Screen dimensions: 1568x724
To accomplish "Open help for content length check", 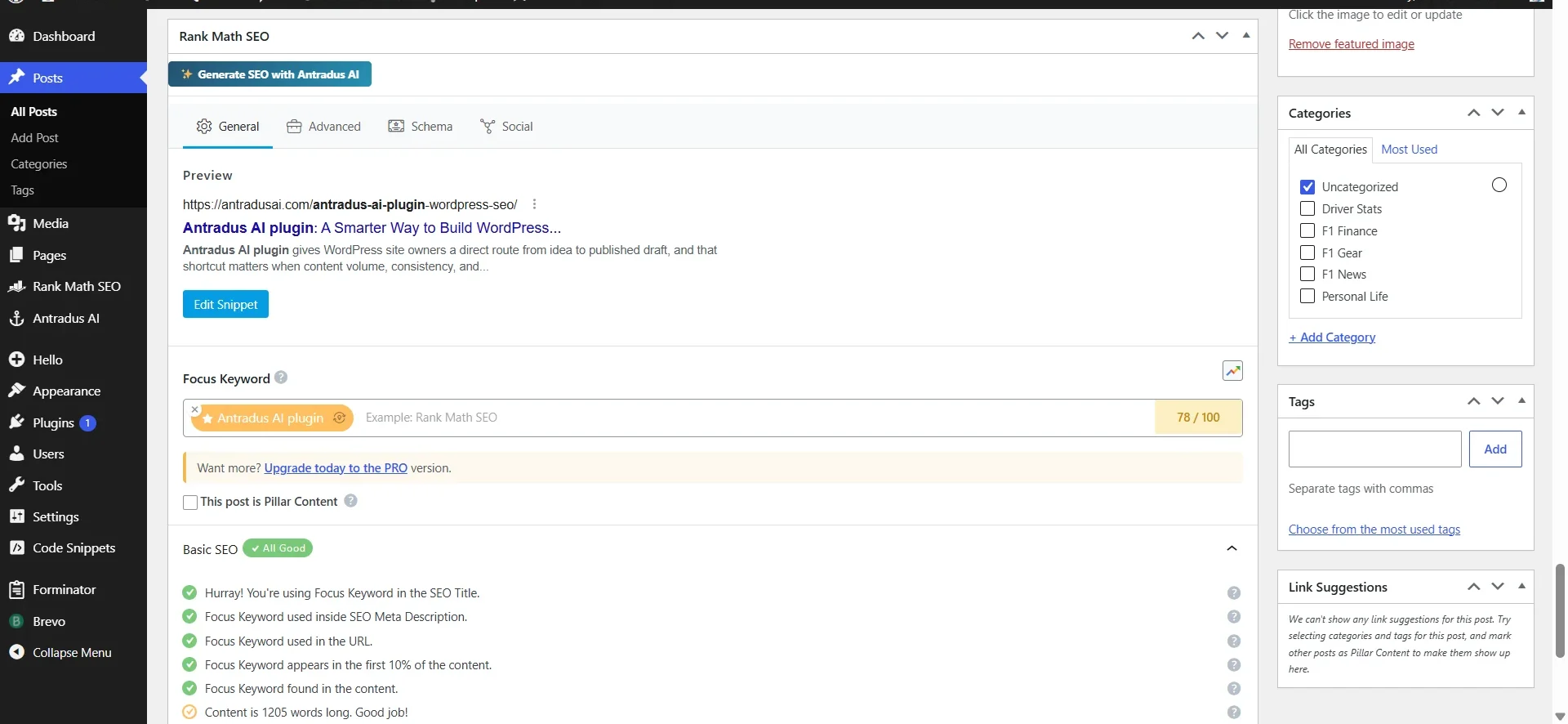I will point(1234,713).
